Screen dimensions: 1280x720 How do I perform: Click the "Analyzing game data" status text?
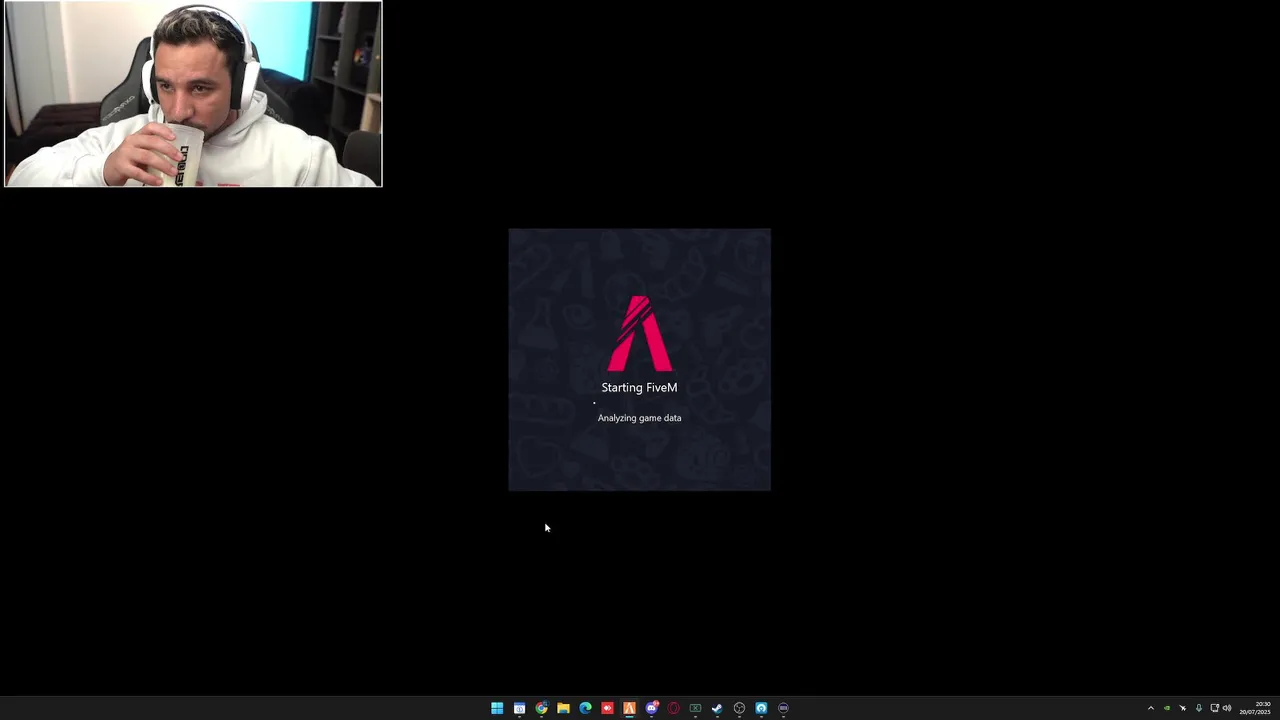point(639,418)
